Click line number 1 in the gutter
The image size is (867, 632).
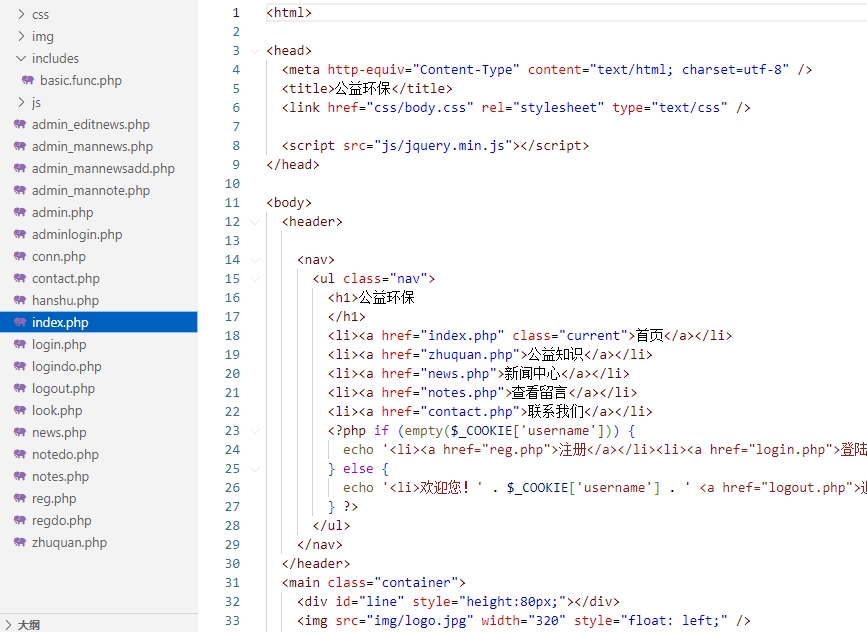pos(236,13)
